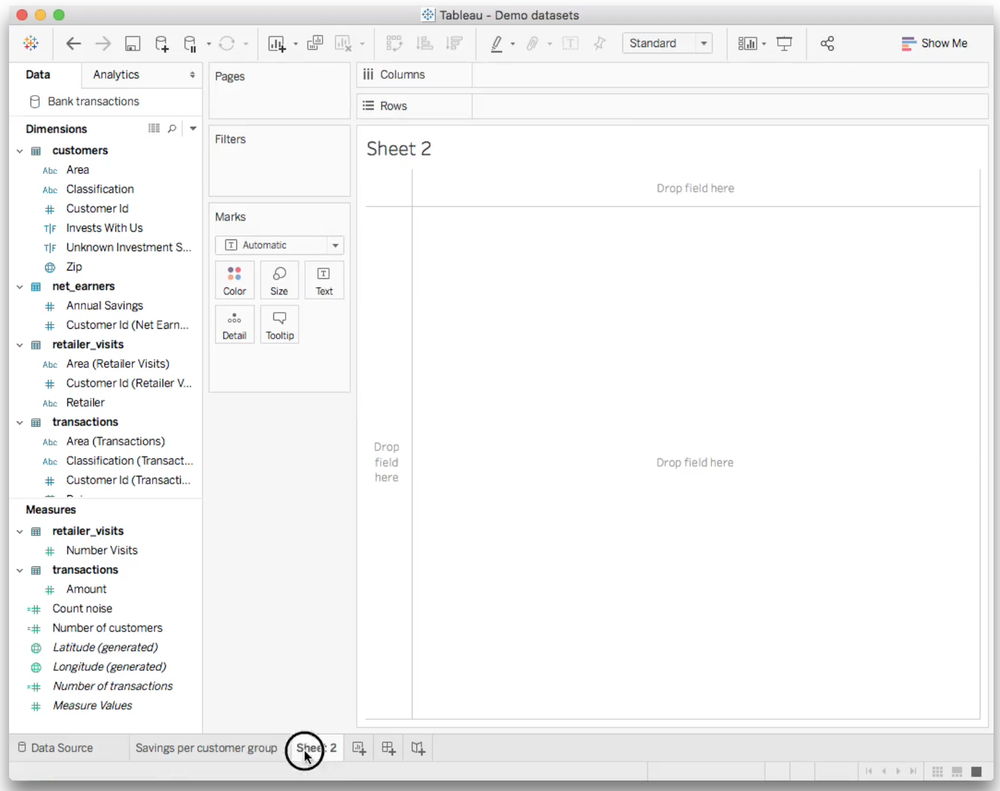The image size is (1000, 791).
Task: Click the Clear Sheet toolbar icon
Action: pos(343,43)
